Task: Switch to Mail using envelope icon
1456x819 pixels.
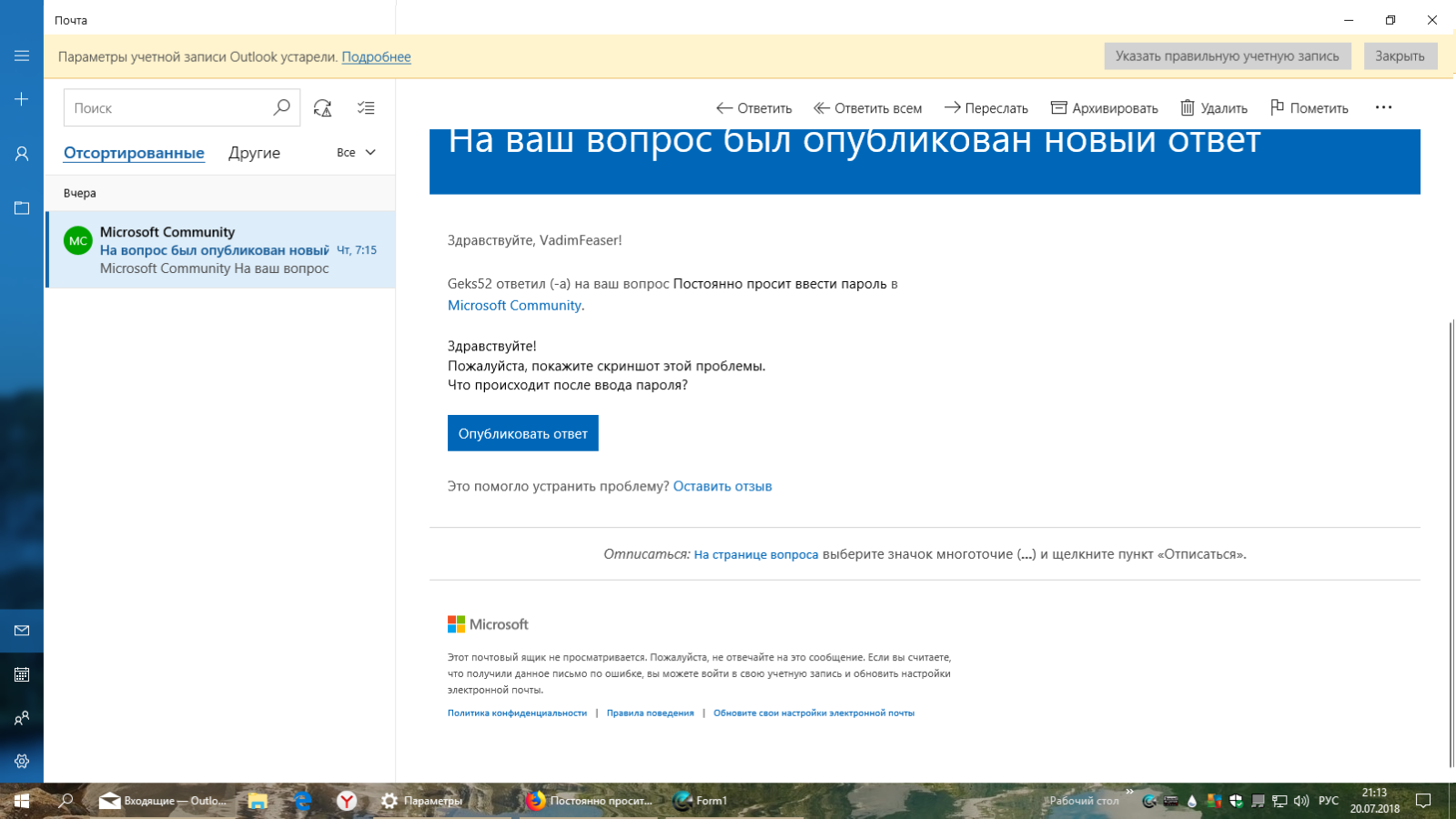Action: tap(22, 631)
